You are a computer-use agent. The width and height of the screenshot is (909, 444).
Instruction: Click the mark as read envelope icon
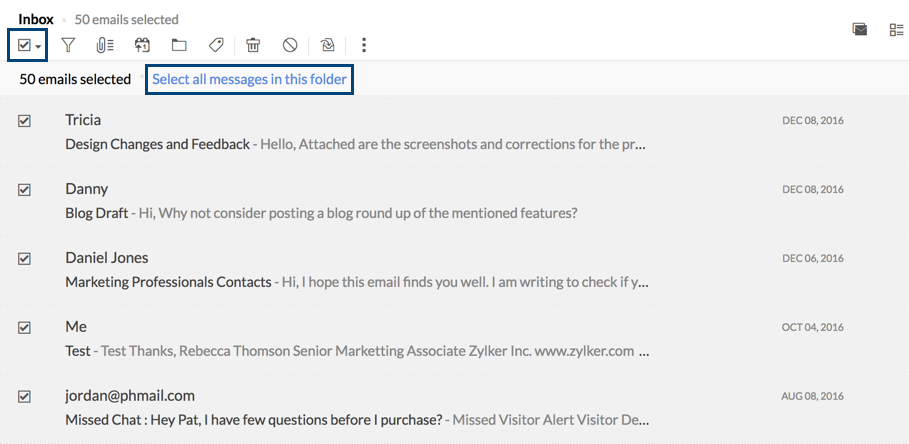[x=327, y=45]
